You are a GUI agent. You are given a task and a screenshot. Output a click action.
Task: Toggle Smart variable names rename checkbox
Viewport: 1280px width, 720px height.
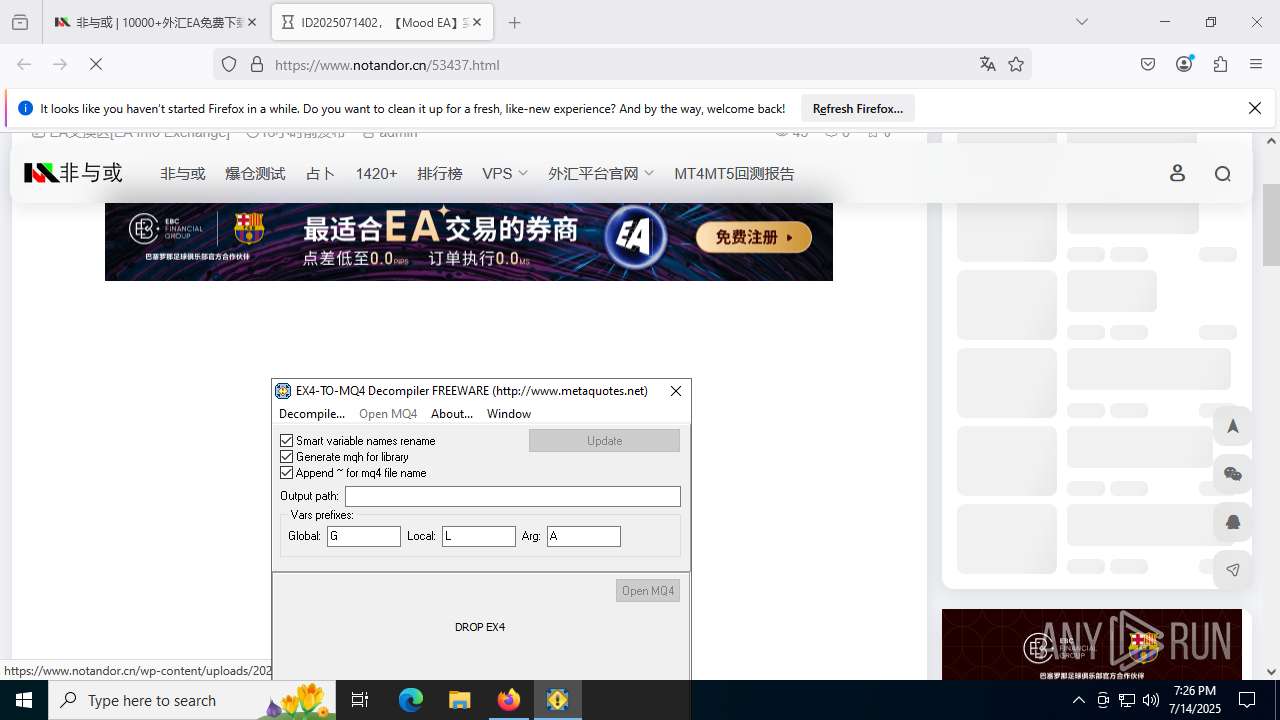(x=287, y=440)
